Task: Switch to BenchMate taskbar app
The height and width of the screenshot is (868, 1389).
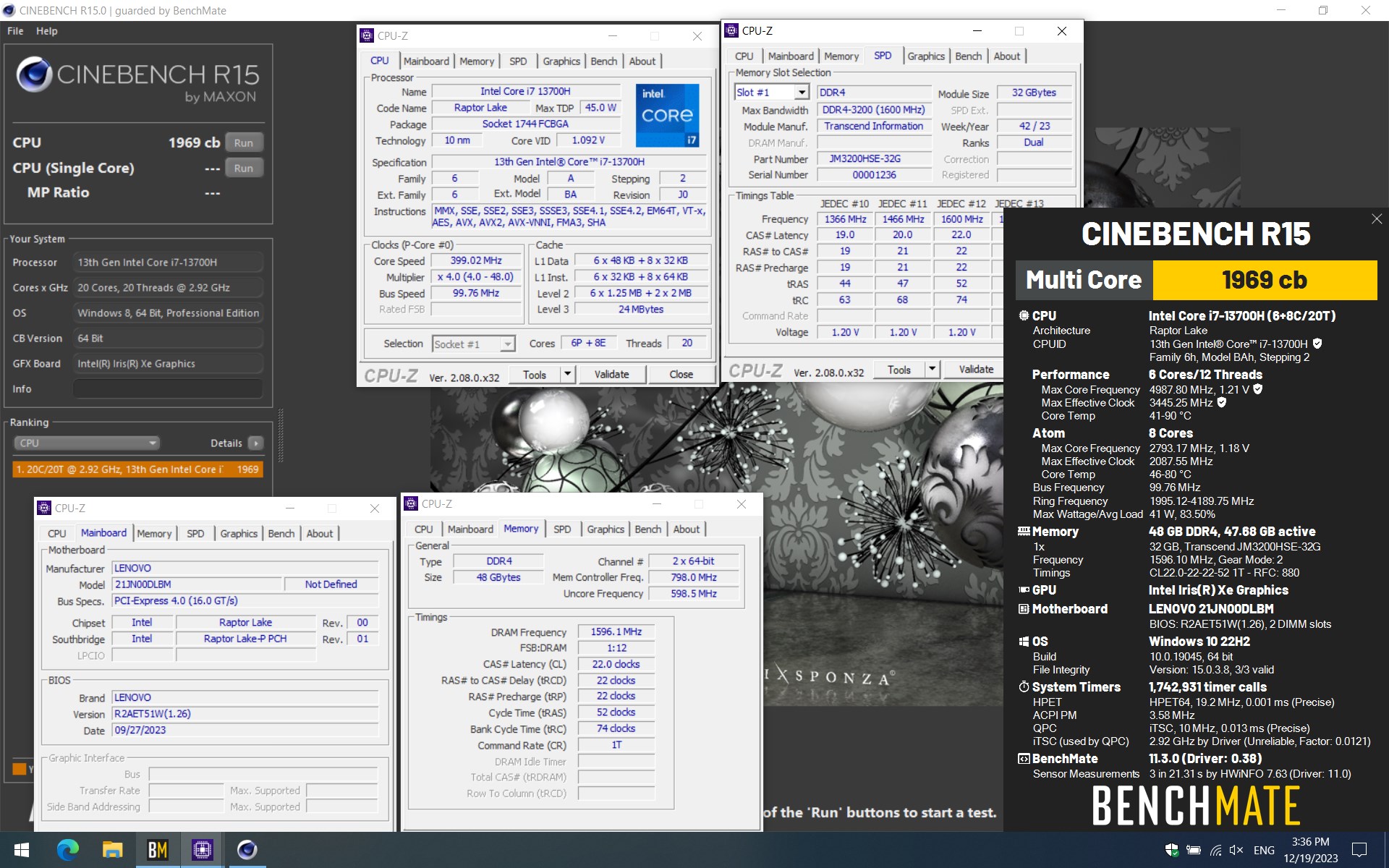Action: click(x=157, y=850)
